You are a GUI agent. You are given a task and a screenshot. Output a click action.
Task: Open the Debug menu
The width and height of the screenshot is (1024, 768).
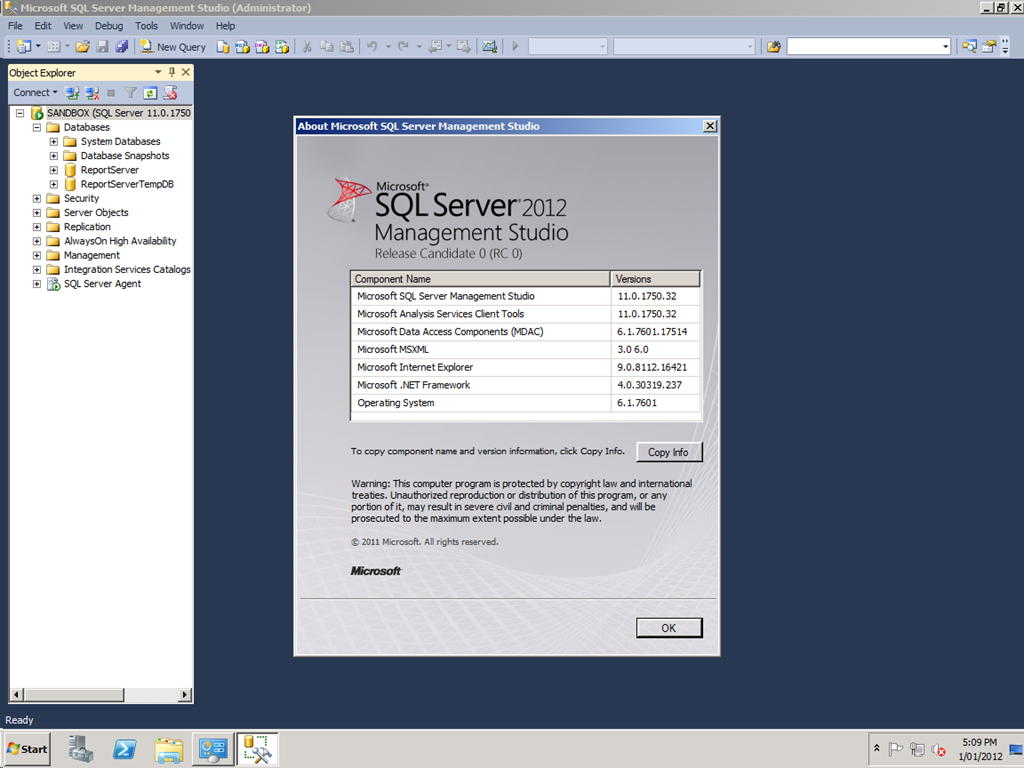(x=109, y=26)
